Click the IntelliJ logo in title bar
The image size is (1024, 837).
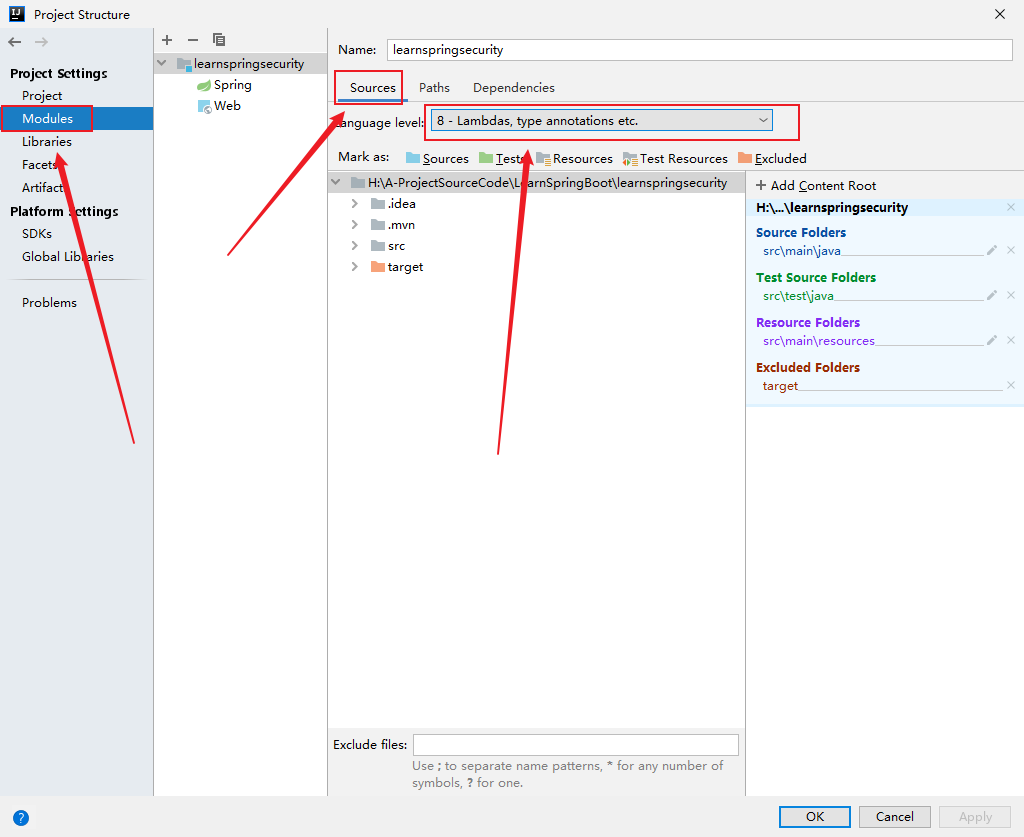coord(17,14)
